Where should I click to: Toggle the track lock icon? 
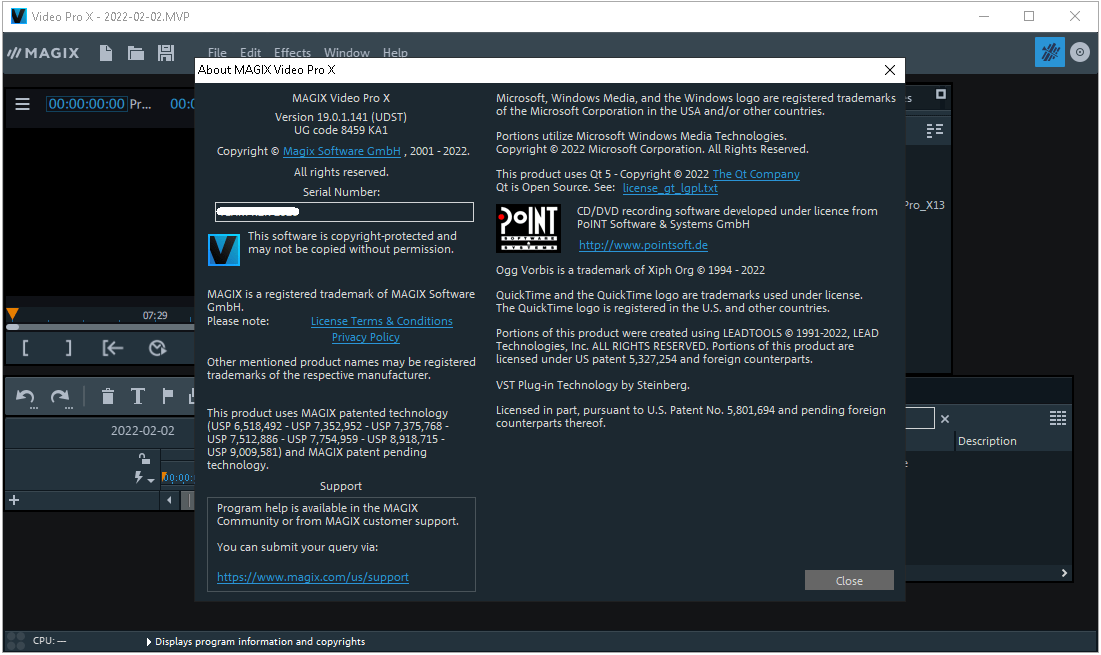pos(144,458)
